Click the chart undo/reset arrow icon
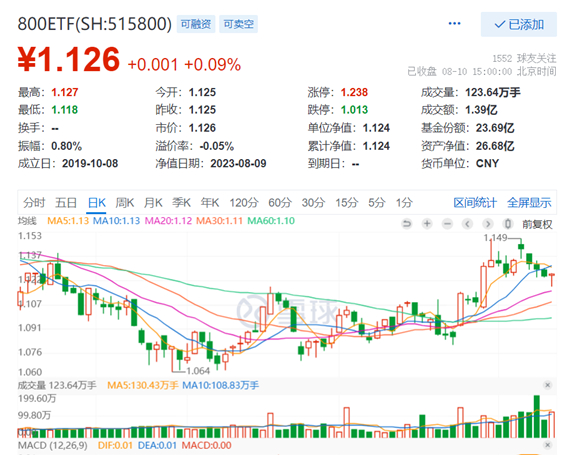Screen dimensions: 567x455 coord(407,224)
